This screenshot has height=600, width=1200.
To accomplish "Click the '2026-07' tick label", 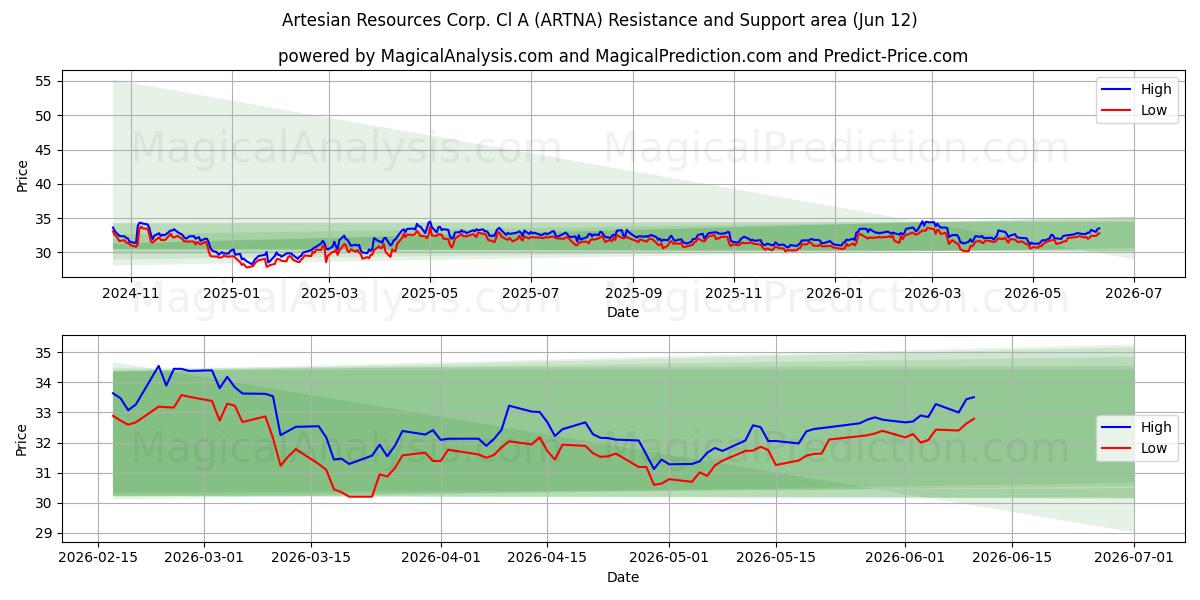I will 1133,292.
